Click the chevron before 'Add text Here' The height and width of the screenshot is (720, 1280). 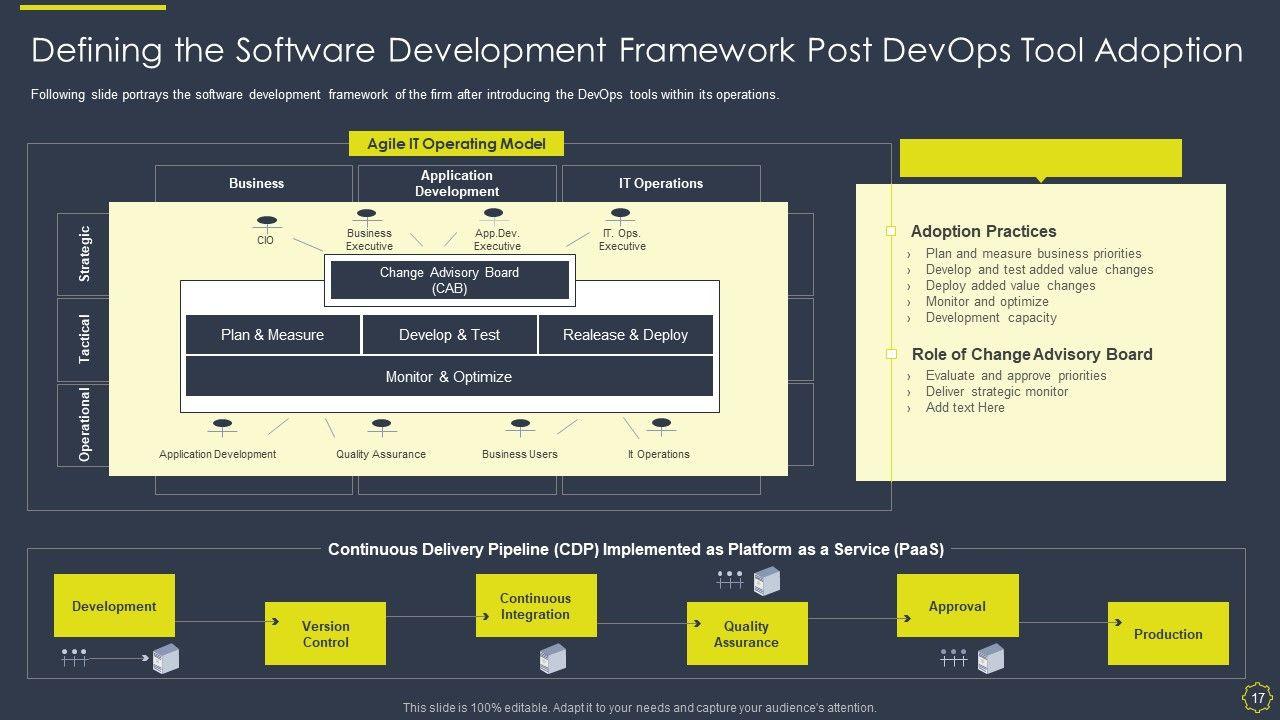909,408
